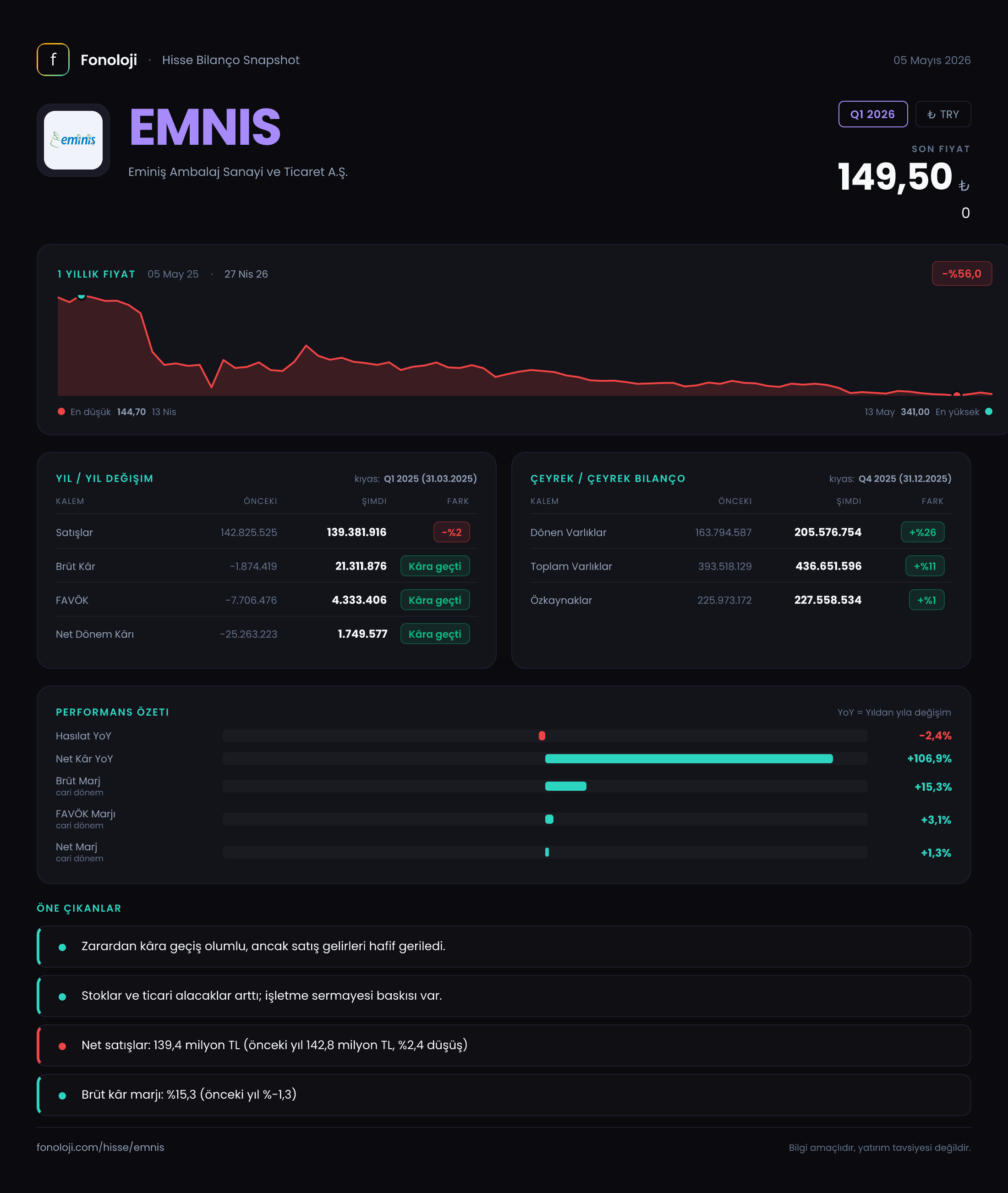Click the 163.794.587 previous Dönen Varlıklar value

tap(723, 532)
